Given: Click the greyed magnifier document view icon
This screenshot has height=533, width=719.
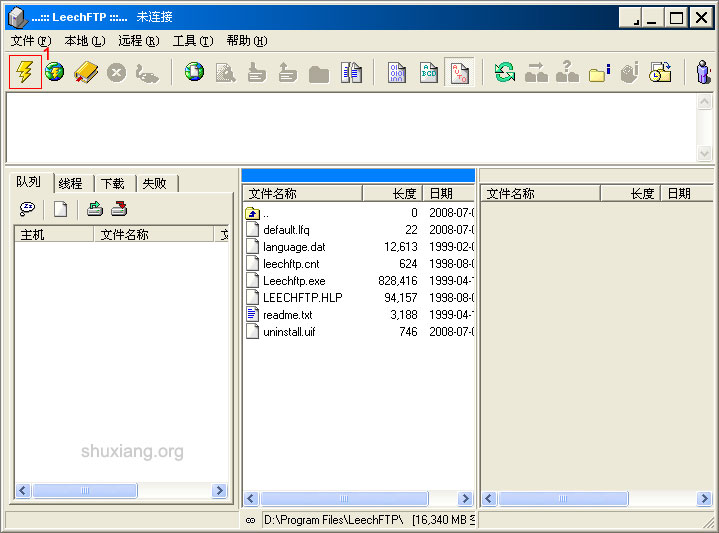Looking at the screenshot, I should coord(226,72).
